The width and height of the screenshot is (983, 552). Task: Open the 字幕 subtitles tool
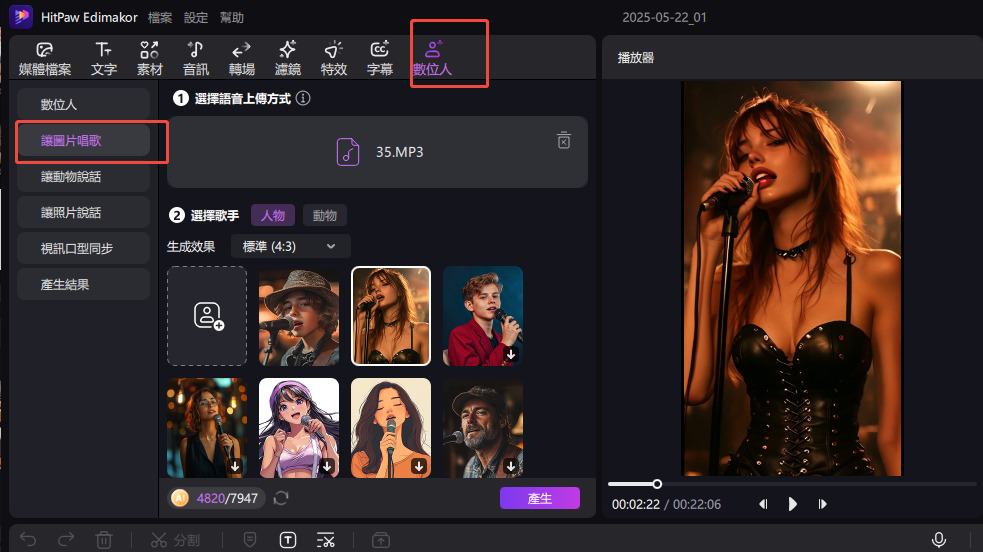point(380,58)
